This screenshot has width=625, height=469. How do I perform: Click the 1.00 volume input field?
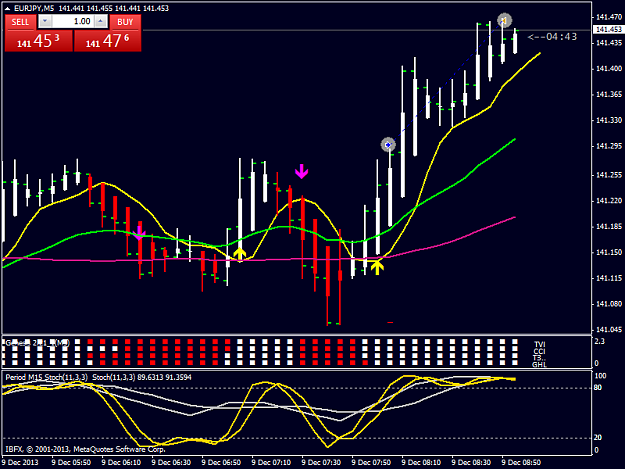(73, 21)
